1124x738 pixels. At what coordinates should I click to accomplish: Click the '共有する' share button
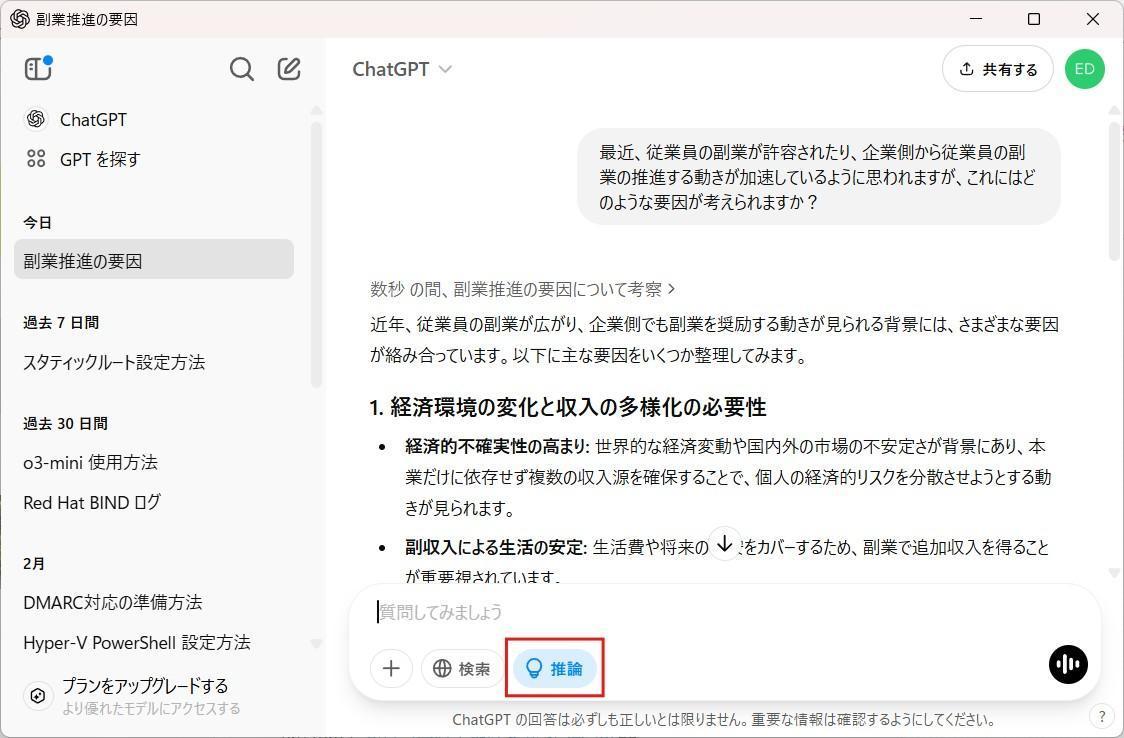pos(997,69)
